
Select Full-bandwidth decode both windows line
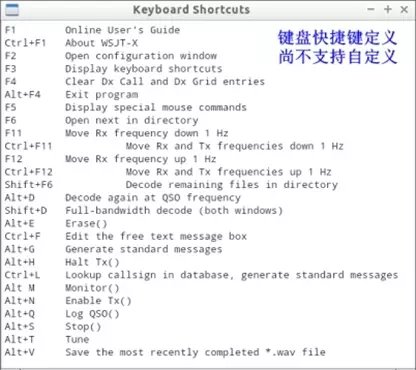coord(144,211)
